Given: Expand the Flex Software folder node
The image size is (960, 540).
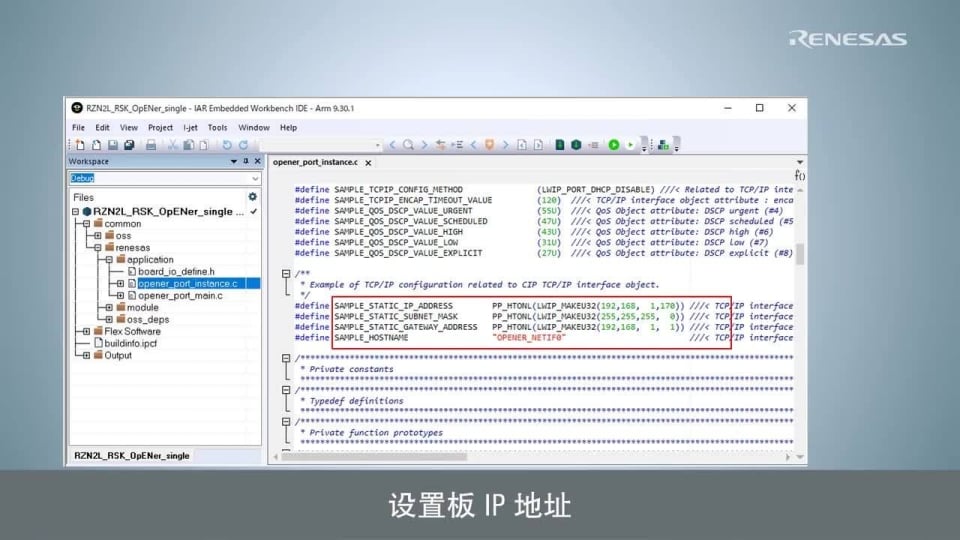Looking at the screenshot, I should (x=86, y=331).
